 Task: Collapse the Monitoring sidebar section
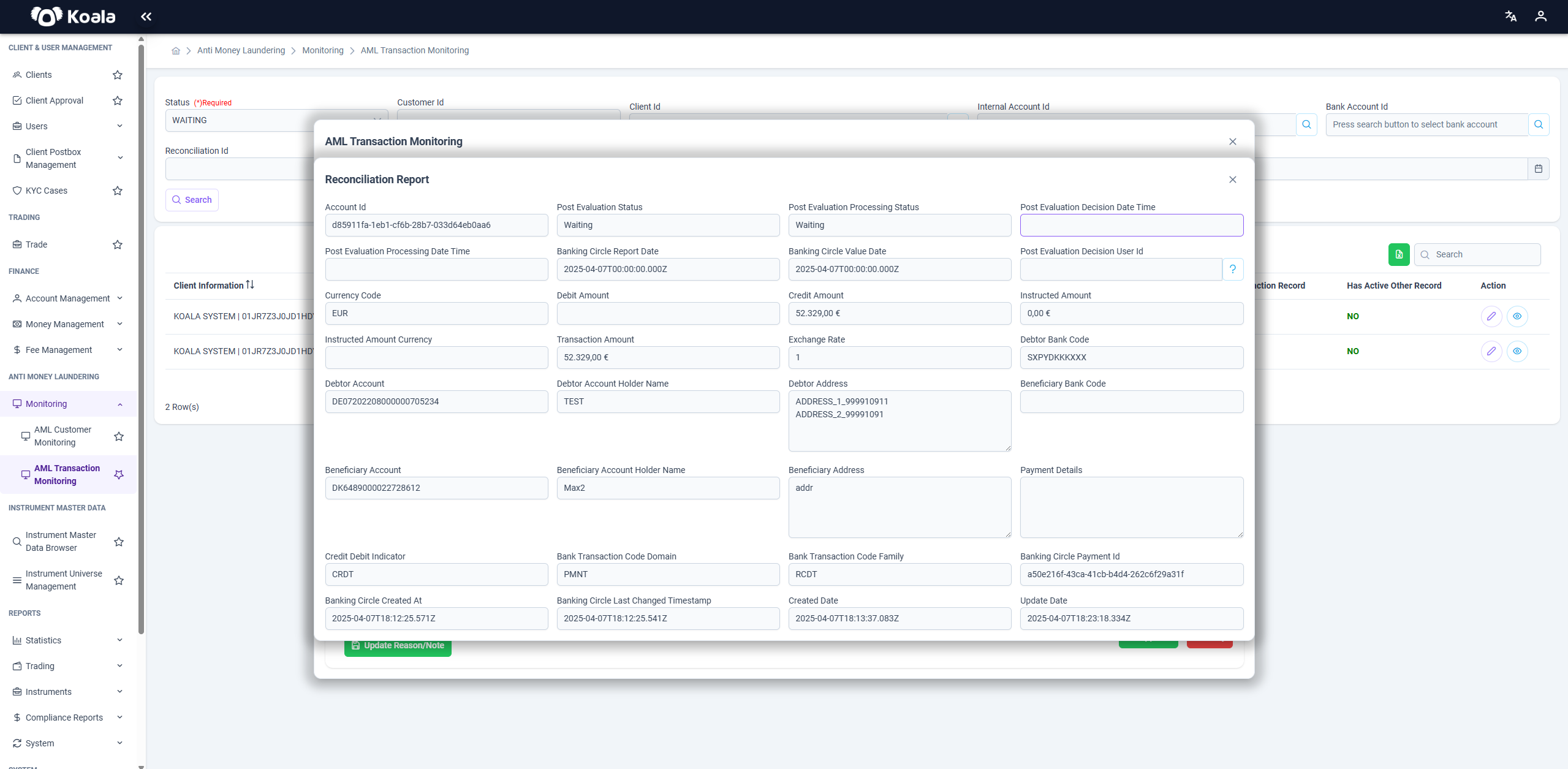pos(68,404)
